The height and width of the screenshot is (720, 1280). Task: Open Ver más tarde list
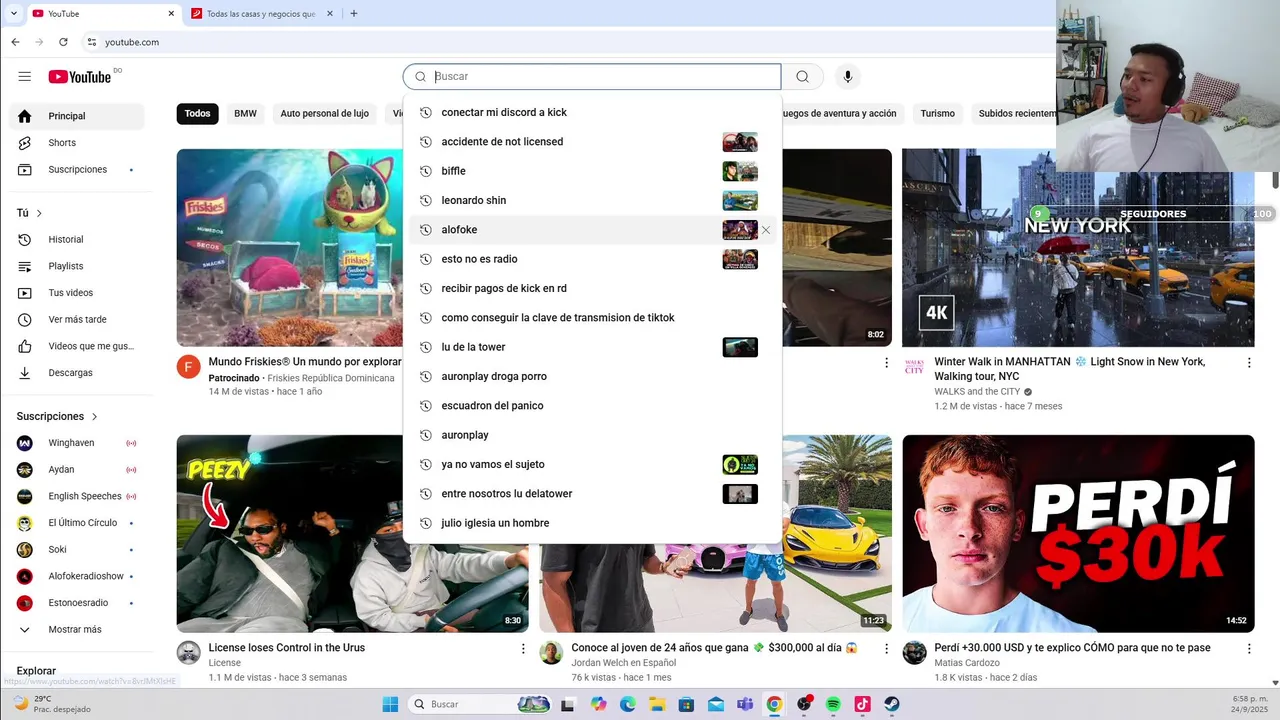pyautogui.click(x=76, y=320)
